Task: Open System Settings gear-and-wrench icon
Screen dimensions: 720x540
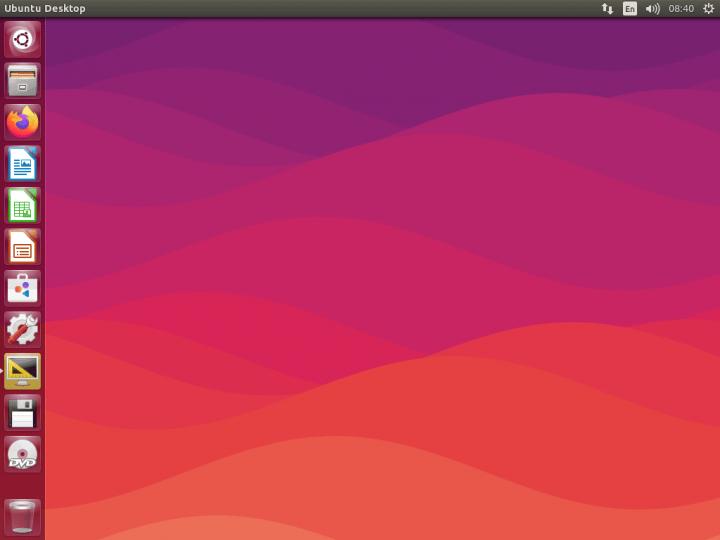Action: [x=22, y=329]
